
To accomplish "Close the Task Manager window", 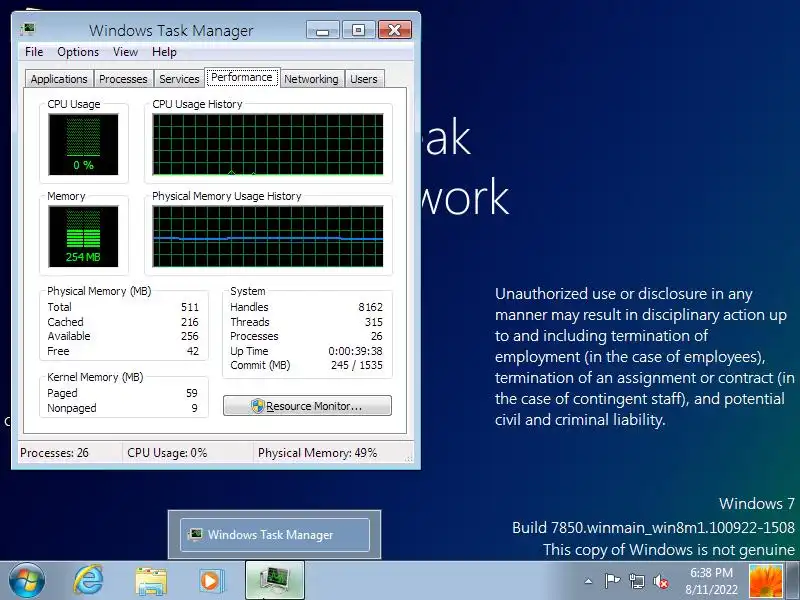I will [394, 30].
